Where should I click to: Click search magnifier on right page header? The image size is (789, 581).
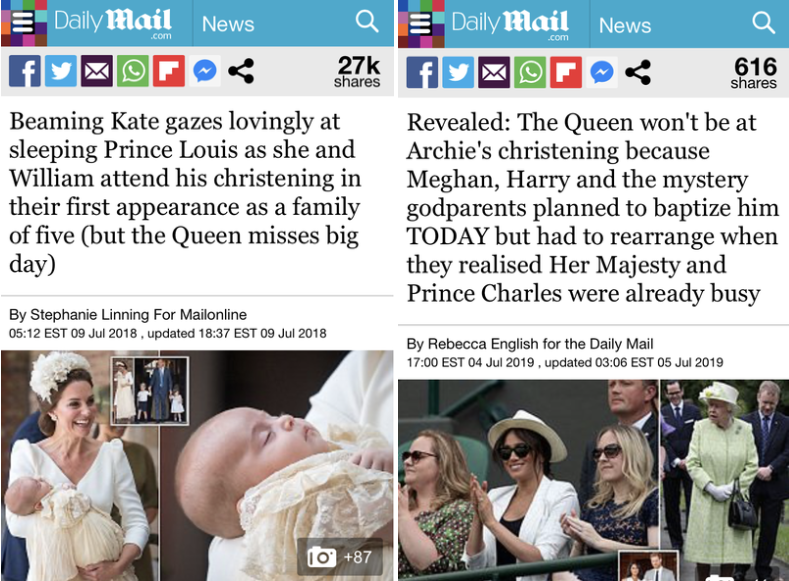[x=763, y=23]
